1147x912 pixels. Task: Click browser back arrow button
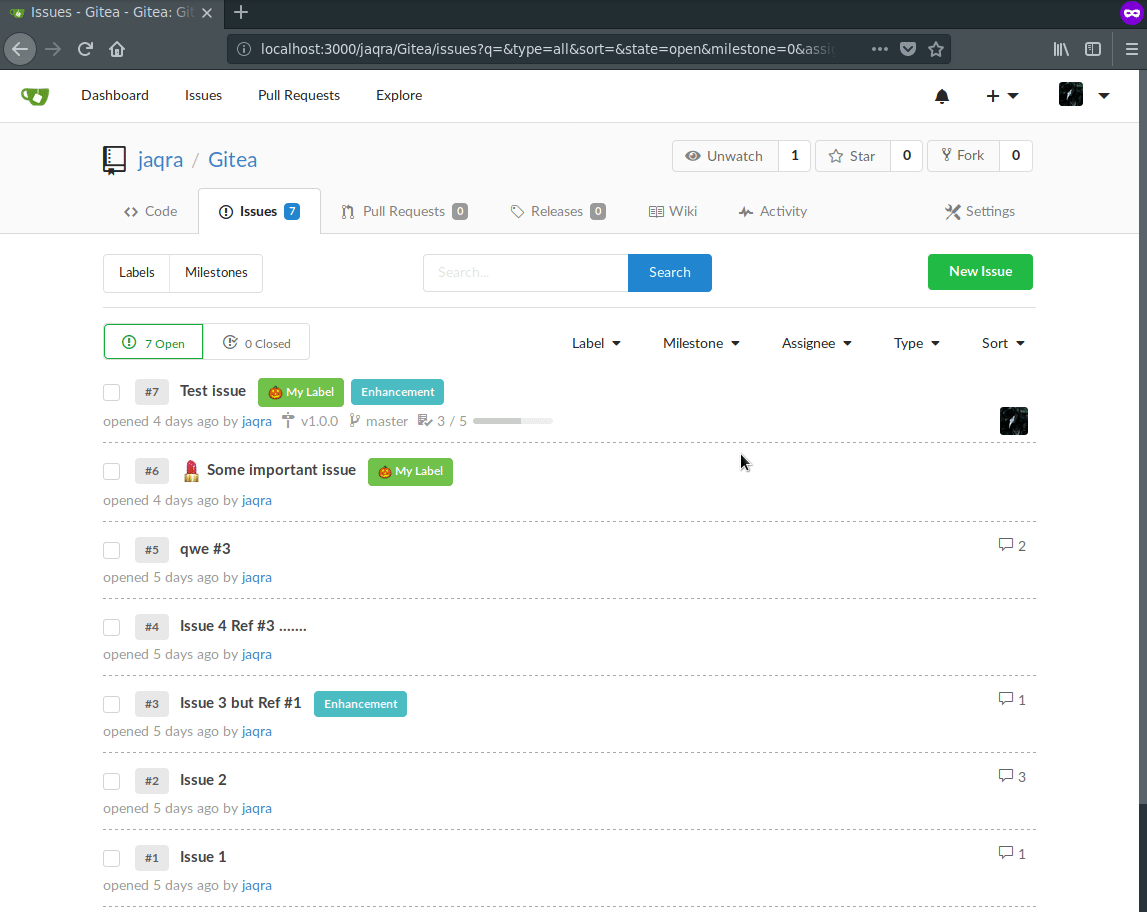pyautogui.click(x=20, y=49)
